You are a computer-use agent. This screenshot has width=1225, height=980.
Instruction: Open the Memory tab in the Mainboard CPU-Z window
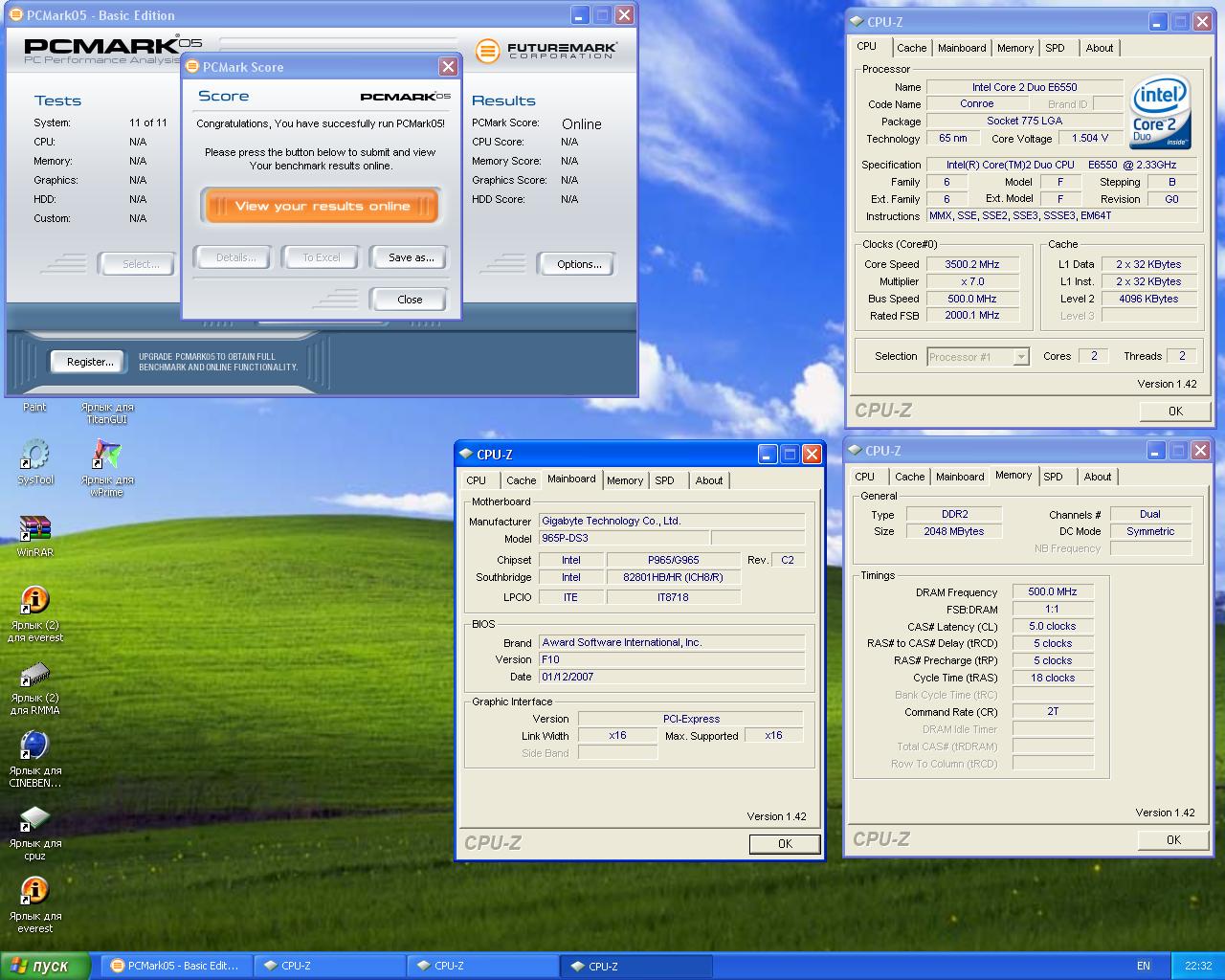625,480
